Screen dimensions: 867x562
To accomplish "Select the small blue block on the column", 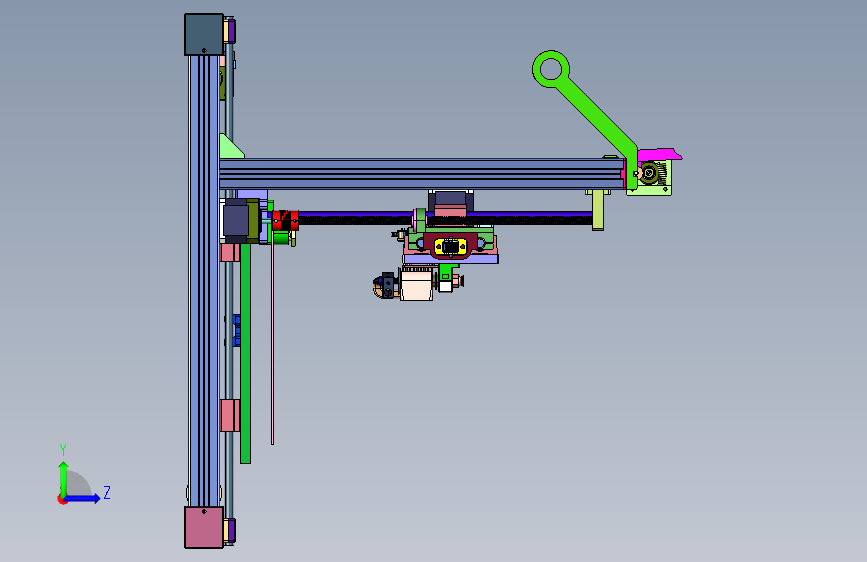I will coord(237,330).
